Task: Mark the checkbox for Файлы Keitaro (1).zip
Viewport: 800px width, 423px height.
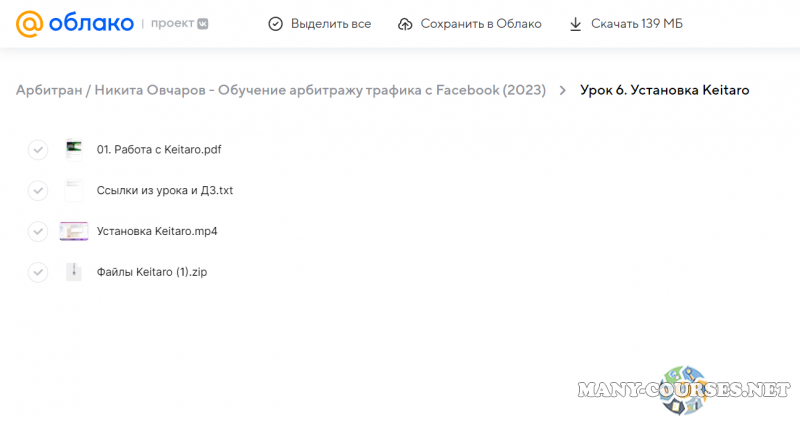Action: 37,272
